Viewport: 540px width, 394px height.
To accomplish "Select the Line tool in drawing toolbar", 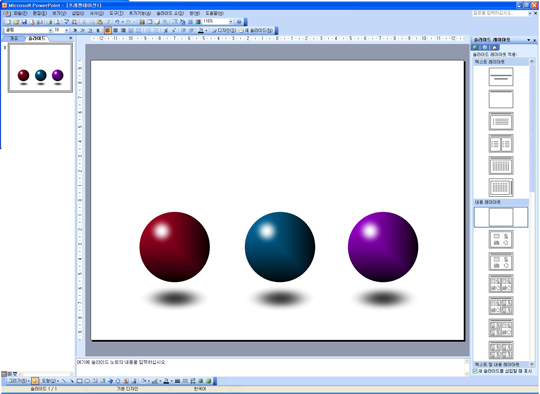I will [64, 381].
